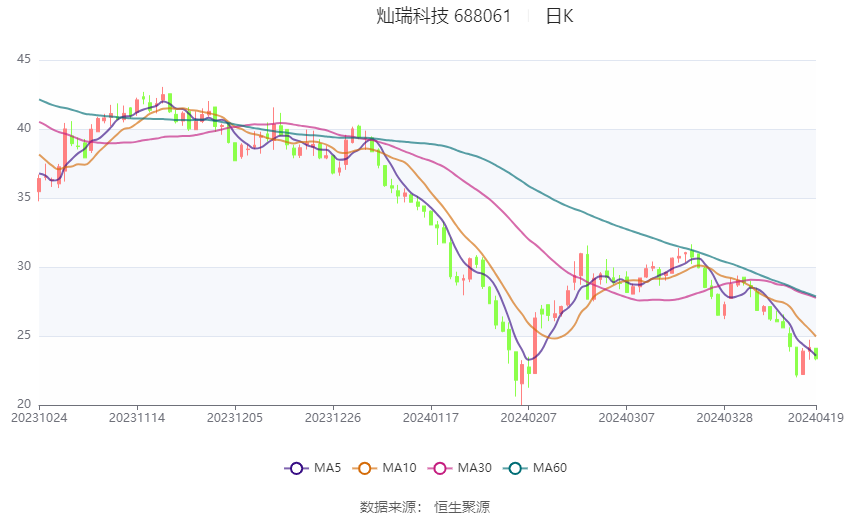Click y-axis value 40
This screenshot has width=850, height=517.
24,128
